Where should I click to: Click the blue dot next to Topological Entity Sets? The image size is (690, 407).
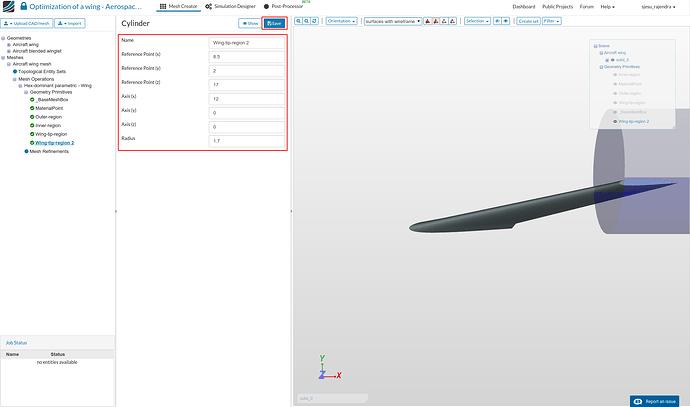coord(15,71)
